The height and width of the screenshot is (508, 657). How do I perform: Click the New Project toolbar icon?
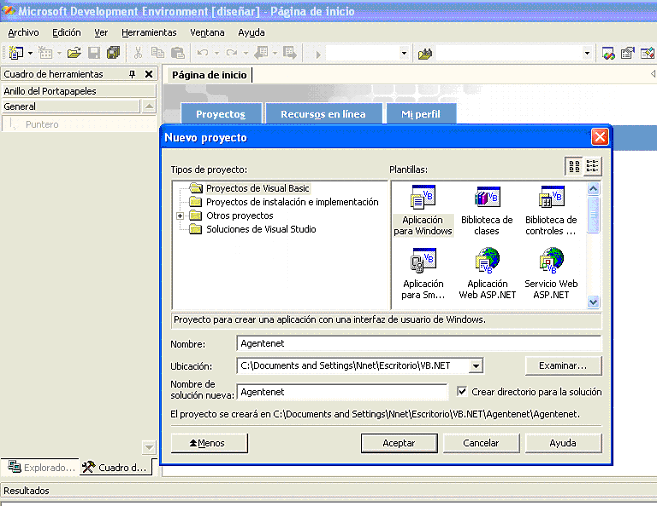(x=16, y=53)
